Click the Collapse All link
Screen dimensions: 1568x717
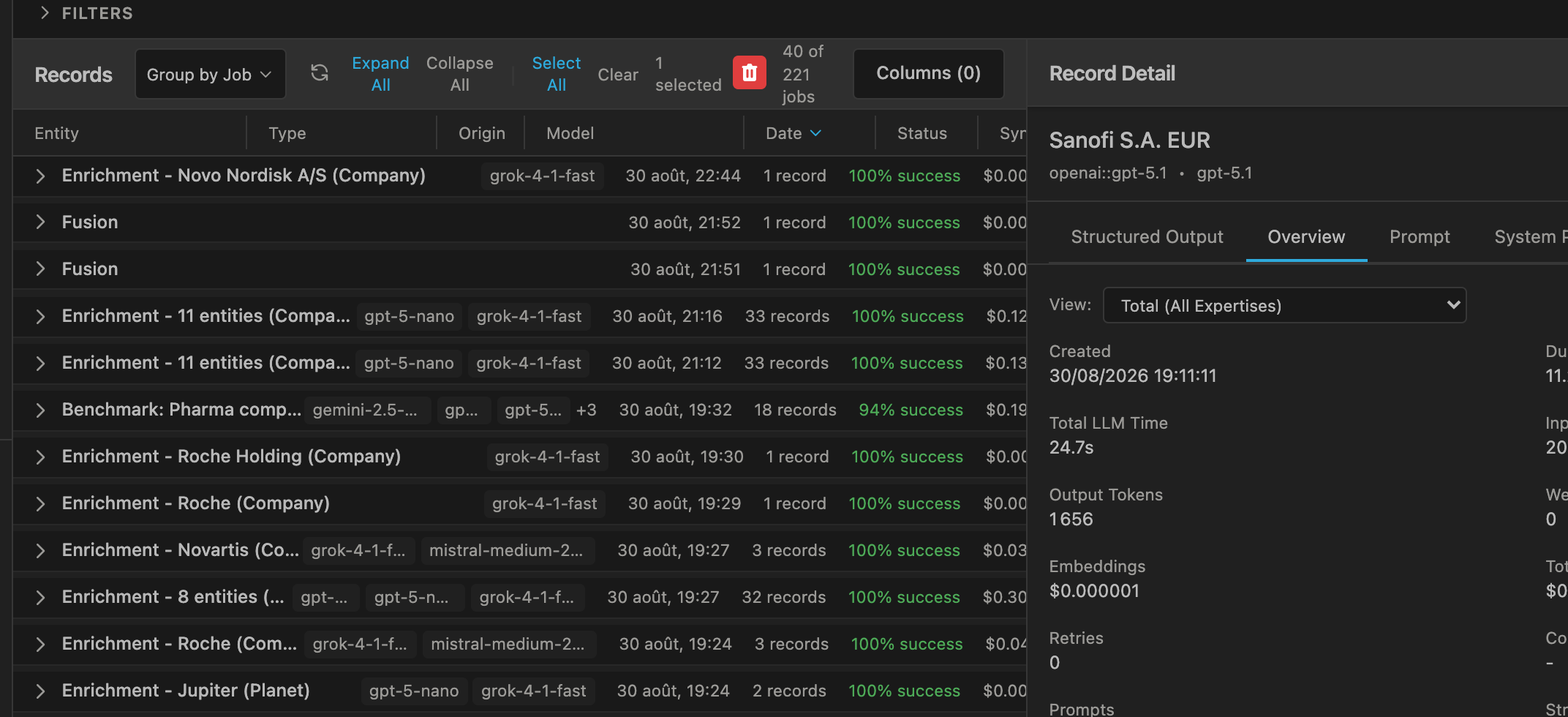[x=459, y=74]
